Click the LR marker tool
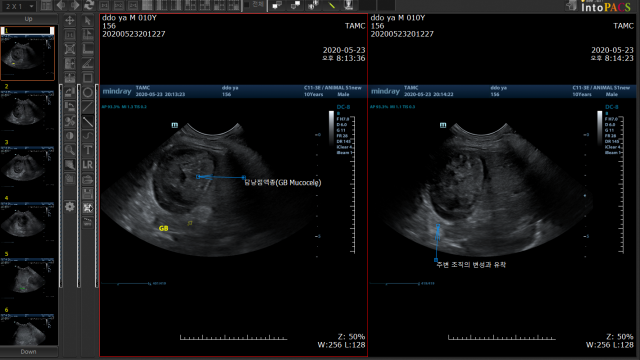 [x=87, y=165]
